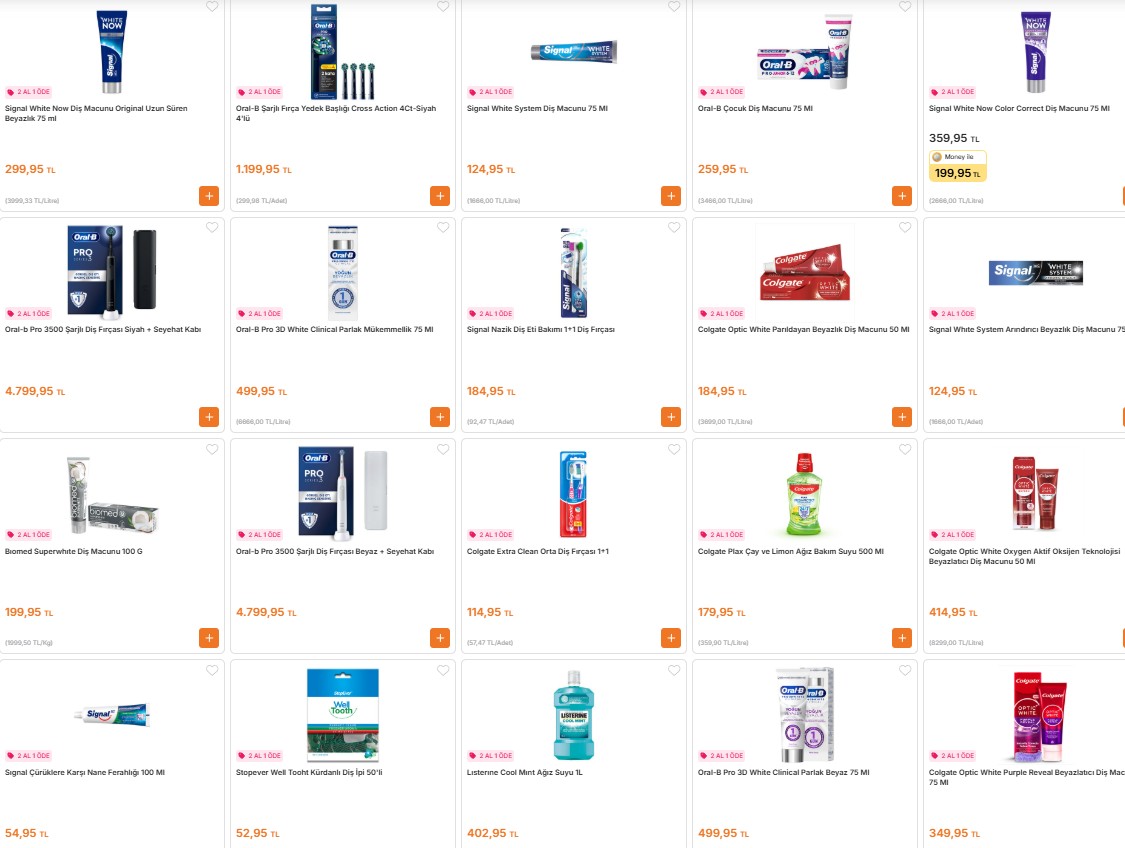Favorite Oral-b Pro 3500 Siyah toothbrush
The image size is (1125, 848).
(x=212, y=227)
